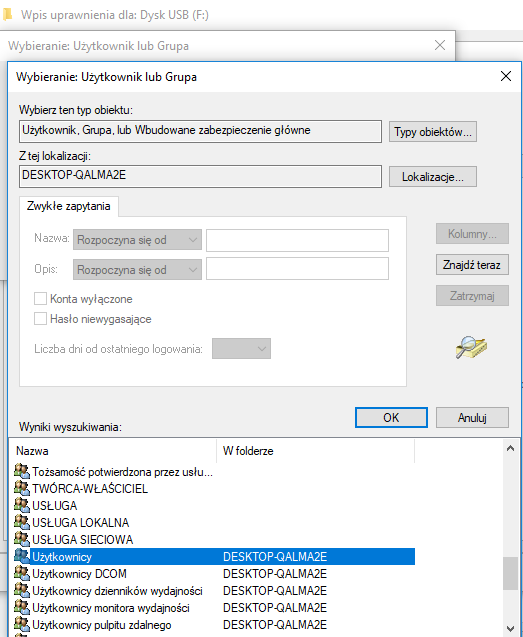Click the magnifying glass search icon
The image size is (523, 637).
pos(471,347)
